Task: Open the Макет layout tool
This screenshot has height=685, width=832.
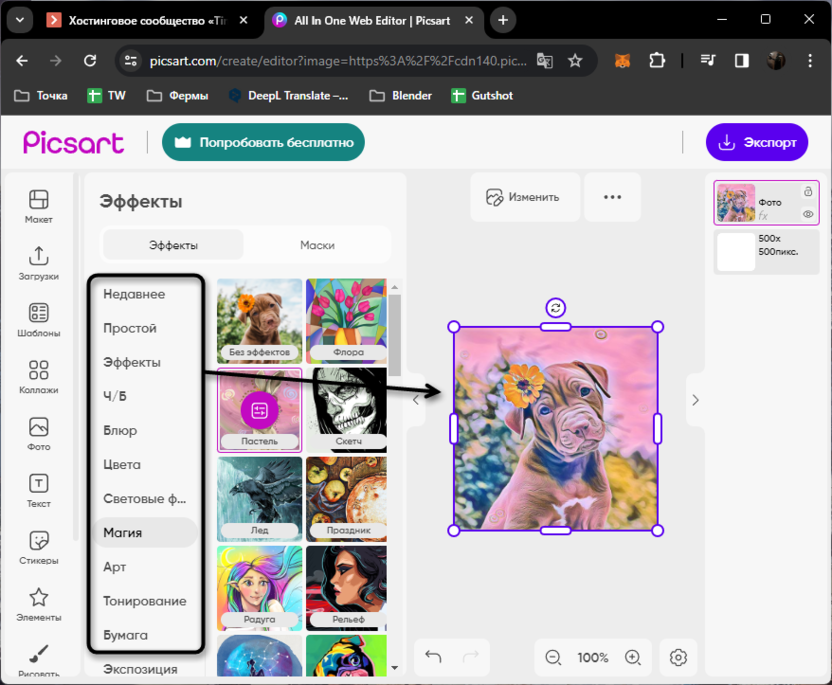Action: click(38, 205)
